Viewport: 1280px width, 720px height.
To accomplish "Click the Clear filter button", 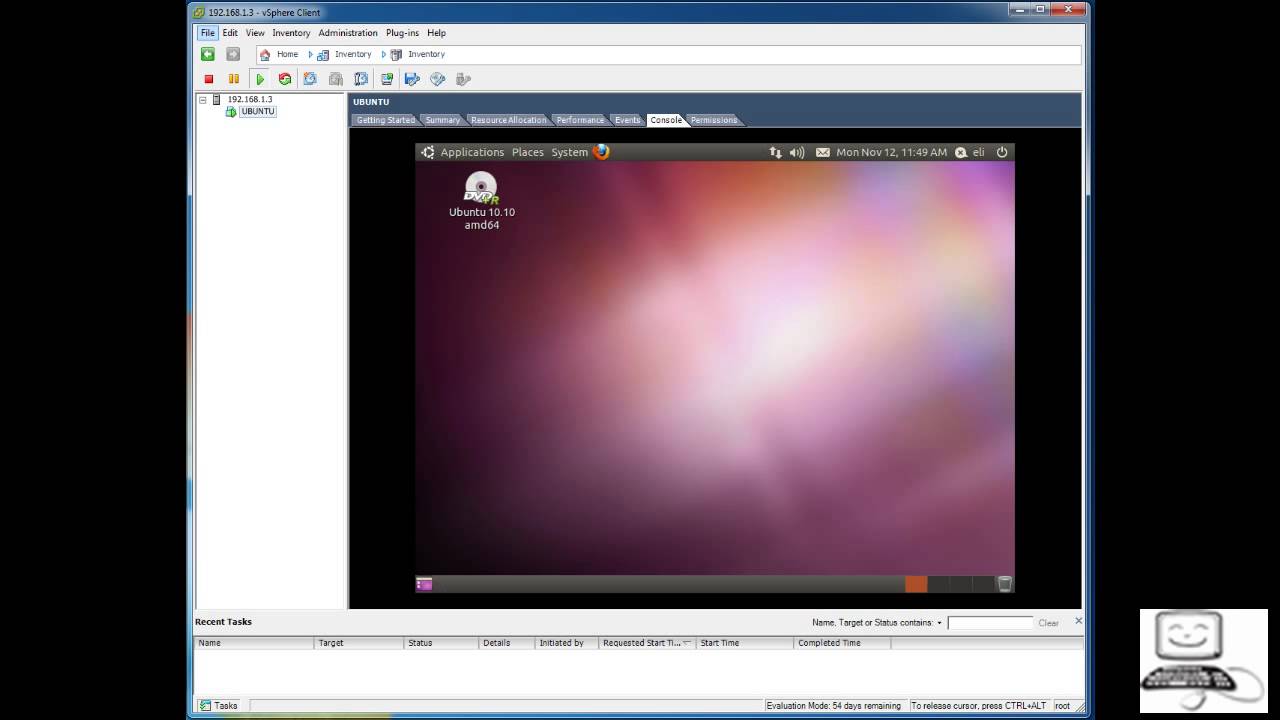I will tap(1048, 623).
